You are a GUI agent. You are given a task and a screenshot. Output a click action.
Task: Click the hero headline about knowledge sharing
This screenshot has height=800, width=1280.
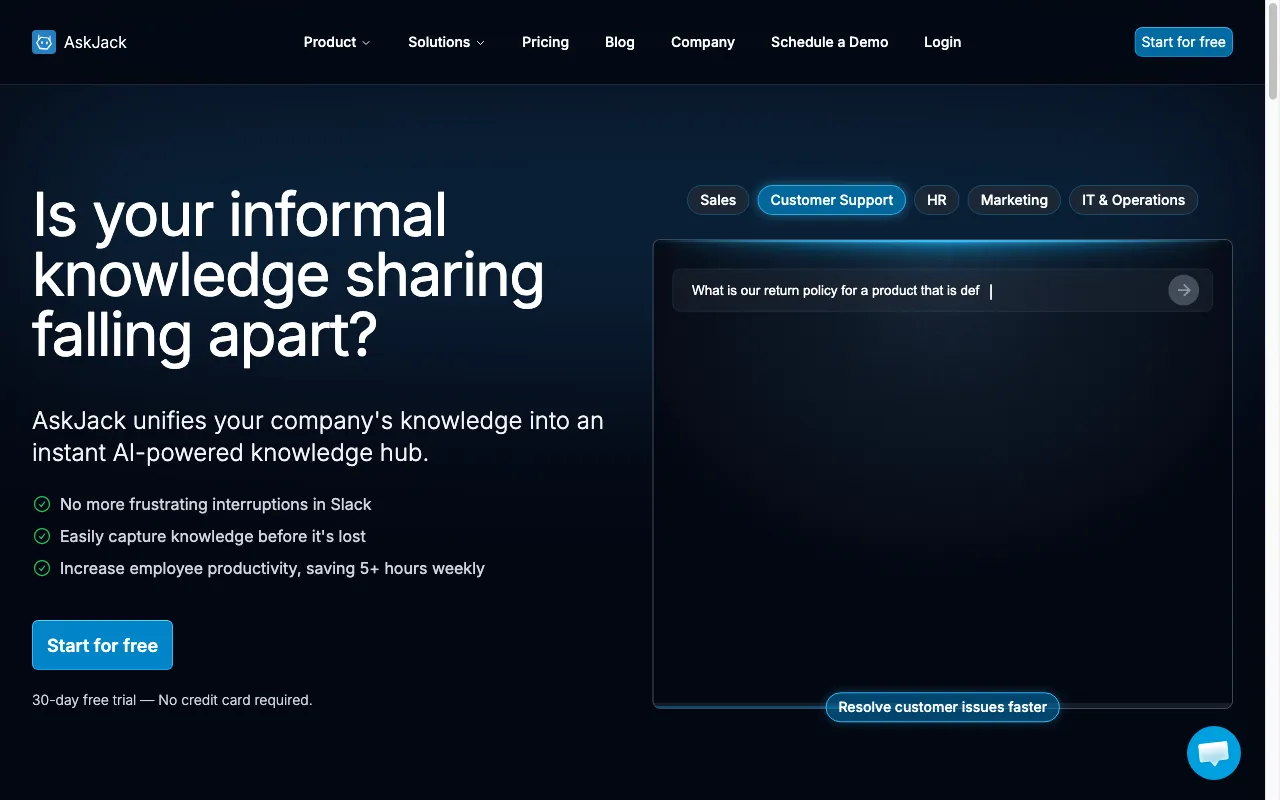point(288,275)
